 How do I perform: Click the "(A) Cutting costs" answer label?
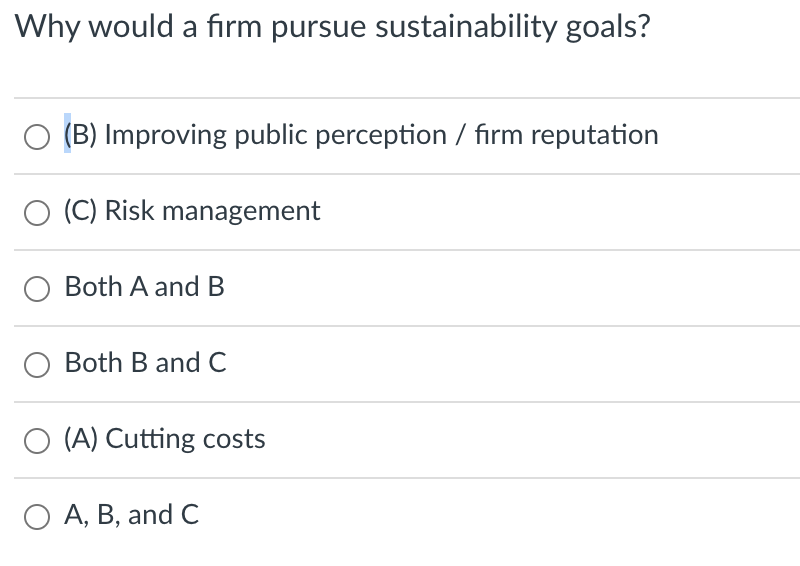point(165,439)
